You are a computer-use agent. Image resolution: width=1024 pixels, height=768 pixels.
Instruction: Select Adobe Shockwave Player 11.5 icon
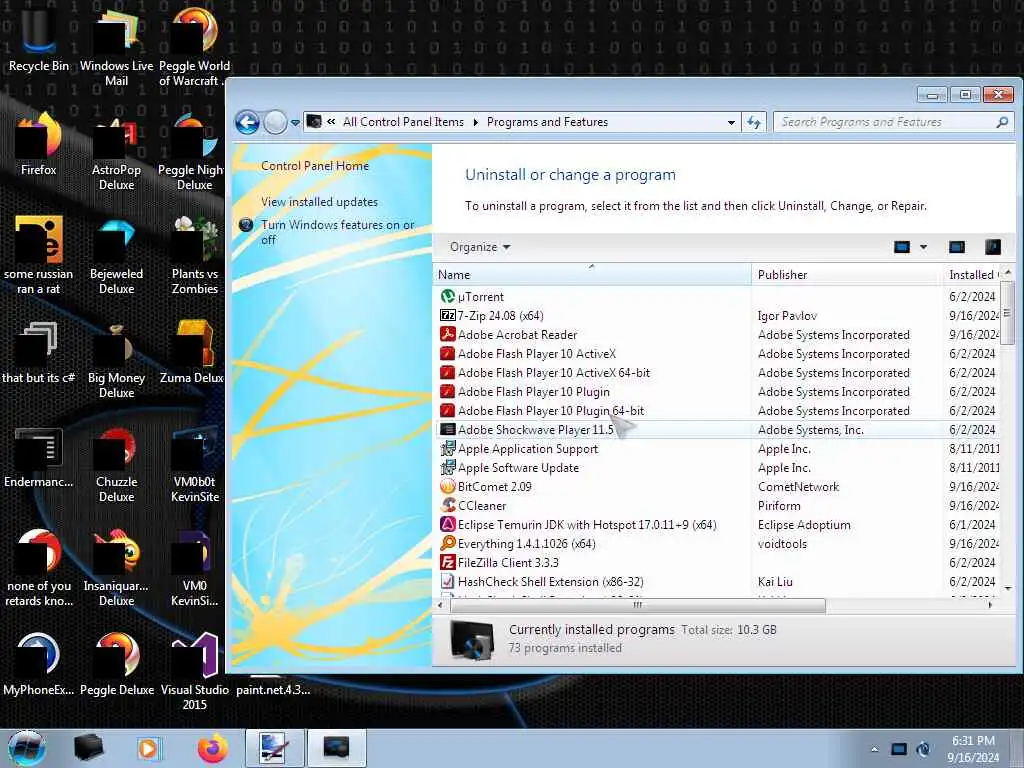click(447, 430)
